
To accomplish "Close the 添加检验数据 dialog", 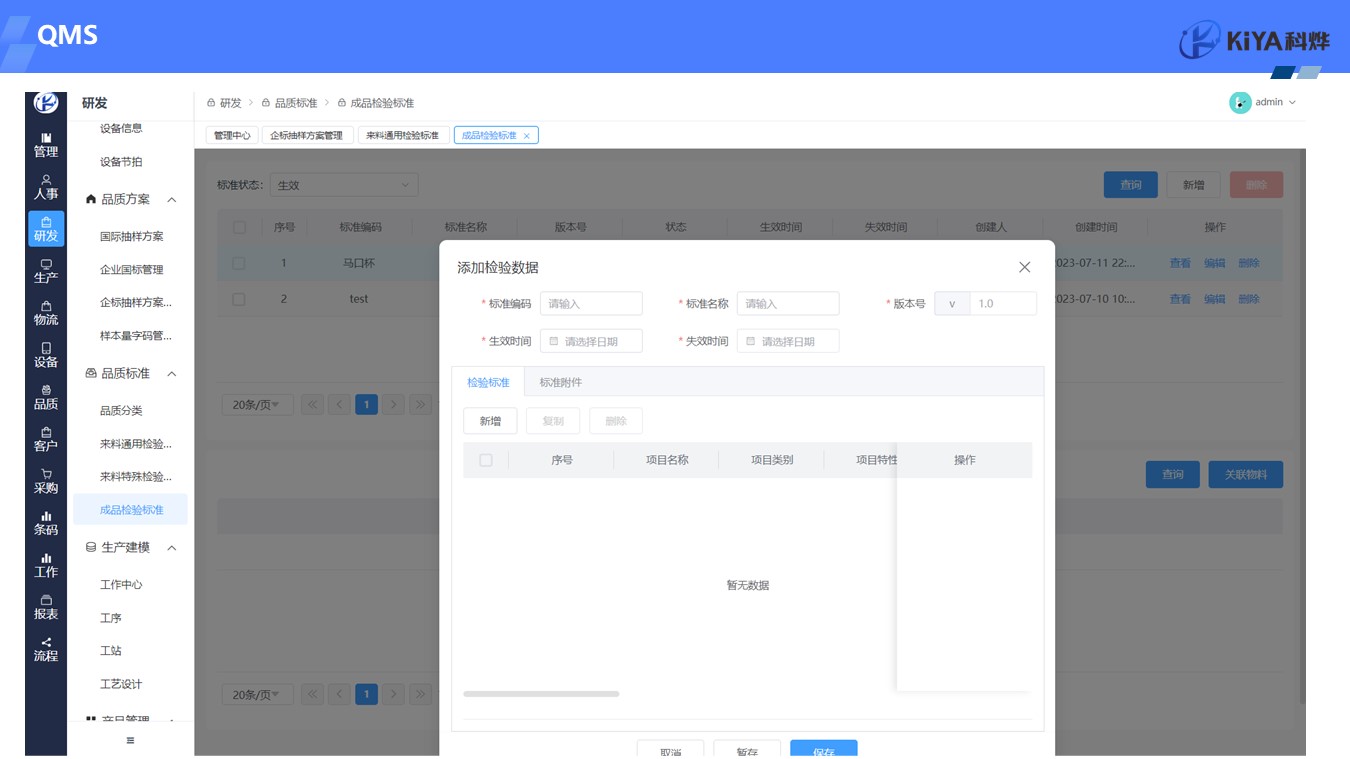I will [x=1024, y=267].
